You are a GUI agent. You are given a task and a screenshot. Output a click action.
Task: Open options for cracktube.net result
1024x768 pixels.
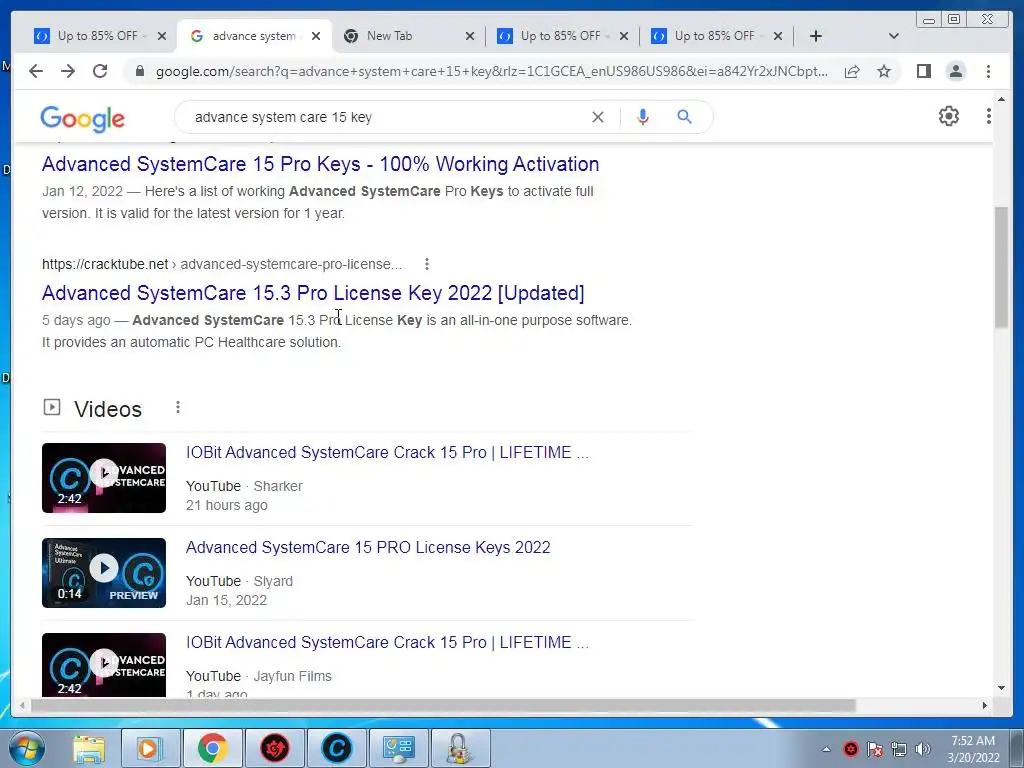(x=426, y=264)
